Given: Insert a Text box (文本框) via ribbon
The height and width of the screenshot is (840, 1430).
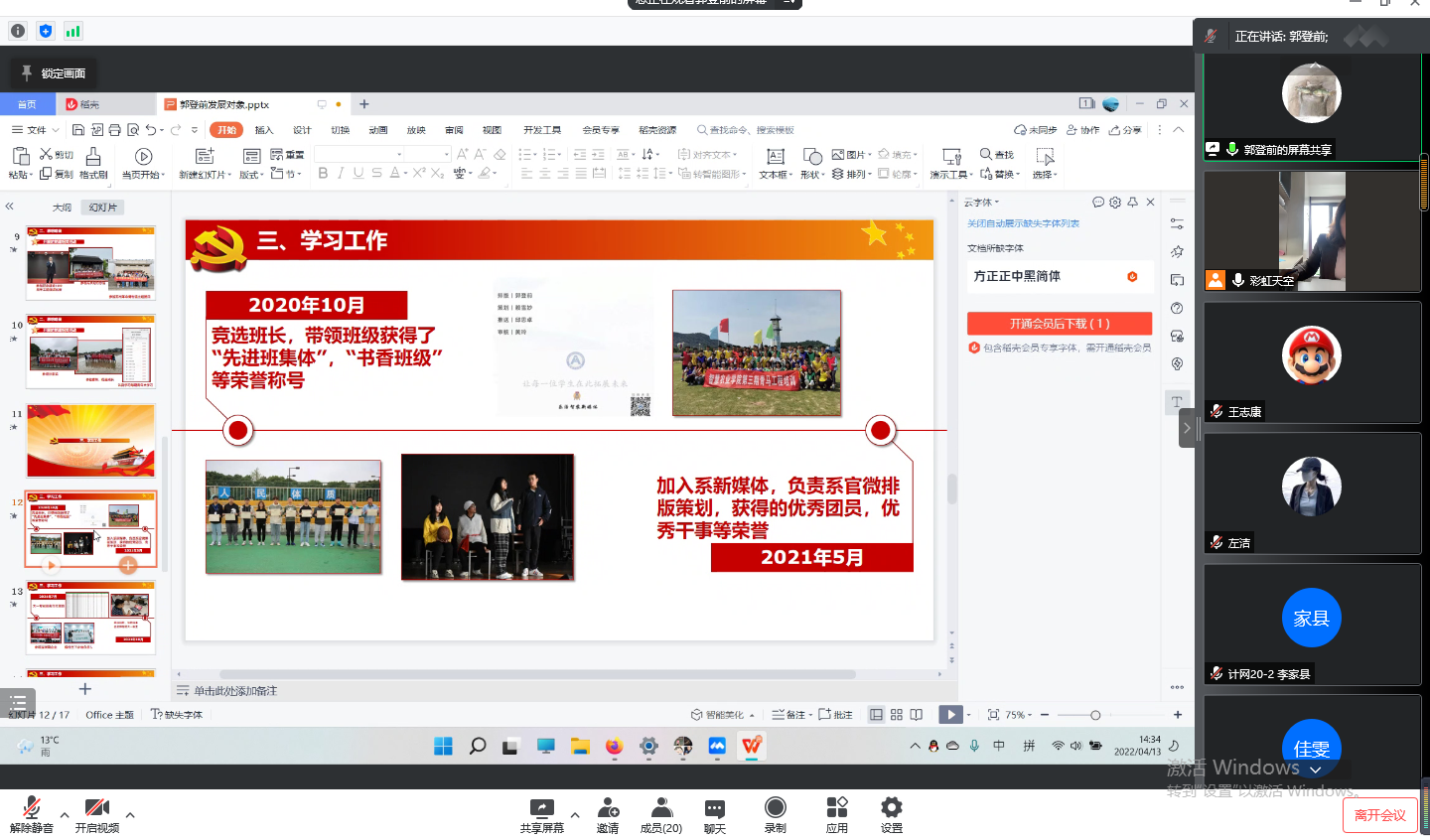Looking at the screenshot, I should click(776, 163).
